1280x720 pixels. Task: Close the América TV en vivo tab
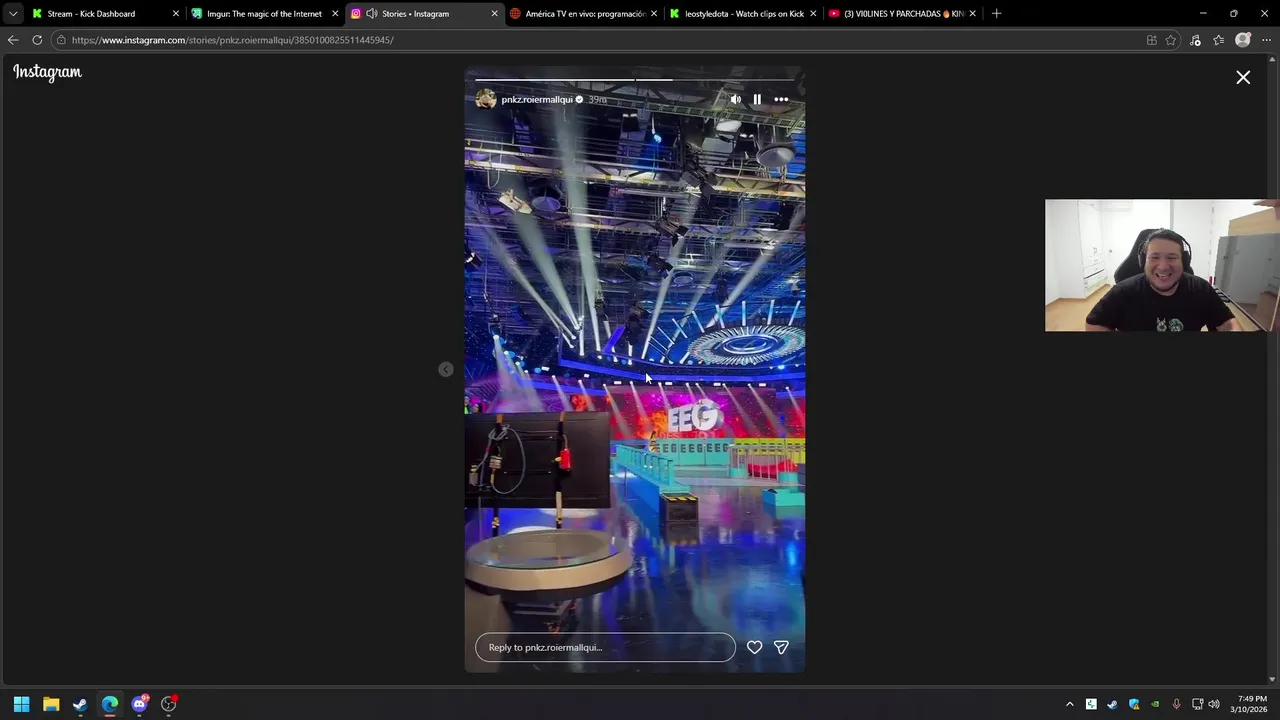(654, 14)
